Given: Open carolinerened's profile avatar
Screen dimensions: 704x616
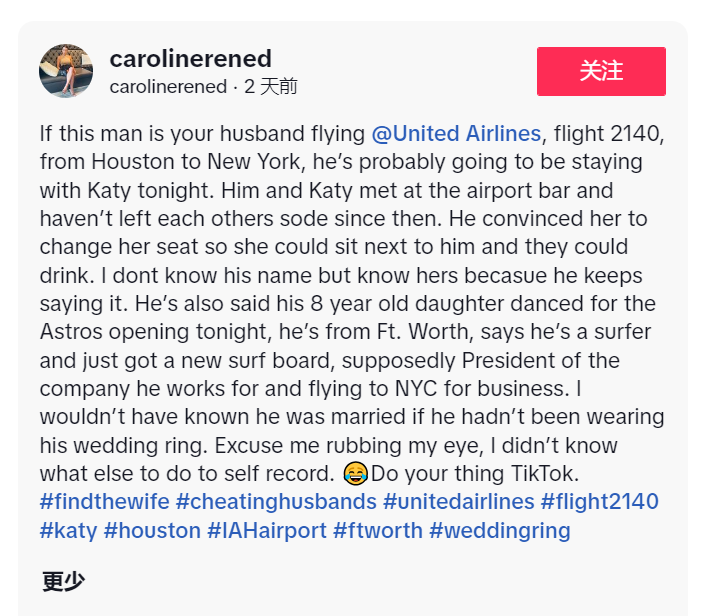Looking at the screenshot, I should tap(66, 71).
